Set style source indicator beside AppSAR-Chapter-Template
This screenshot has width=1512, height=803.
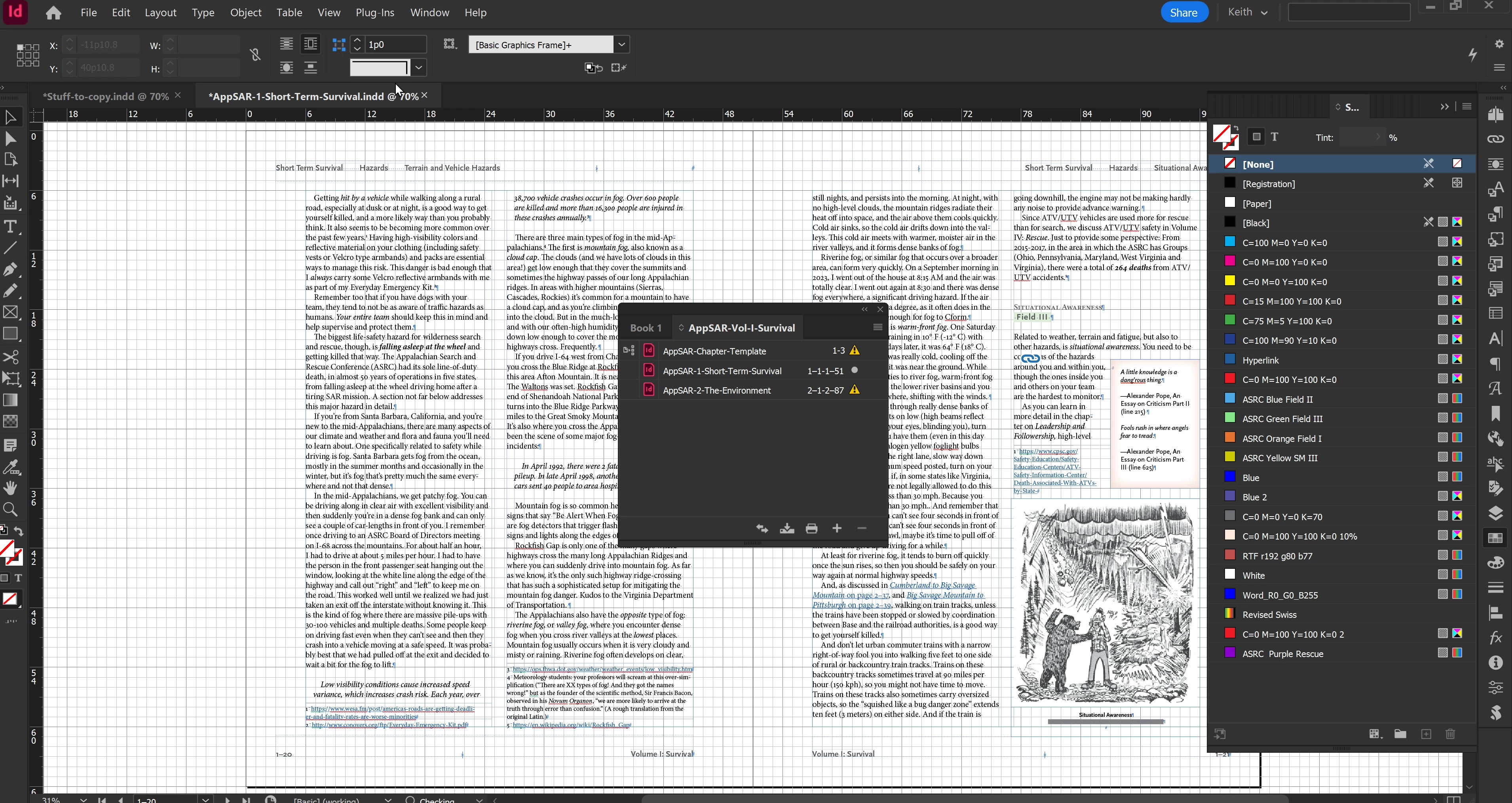629,351
